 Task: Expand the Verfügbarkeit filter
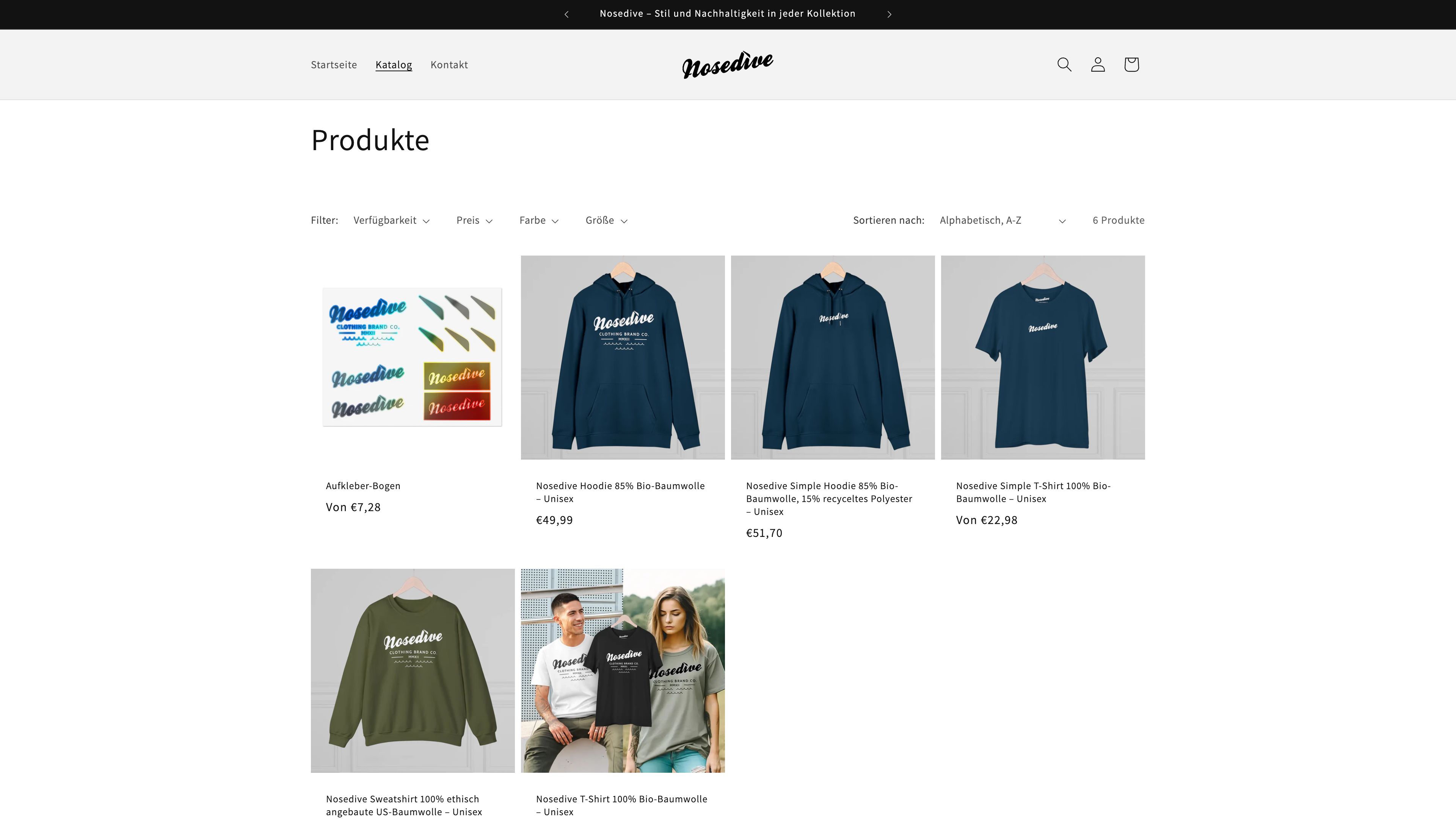pyautogui.click(x=391, y=220)
